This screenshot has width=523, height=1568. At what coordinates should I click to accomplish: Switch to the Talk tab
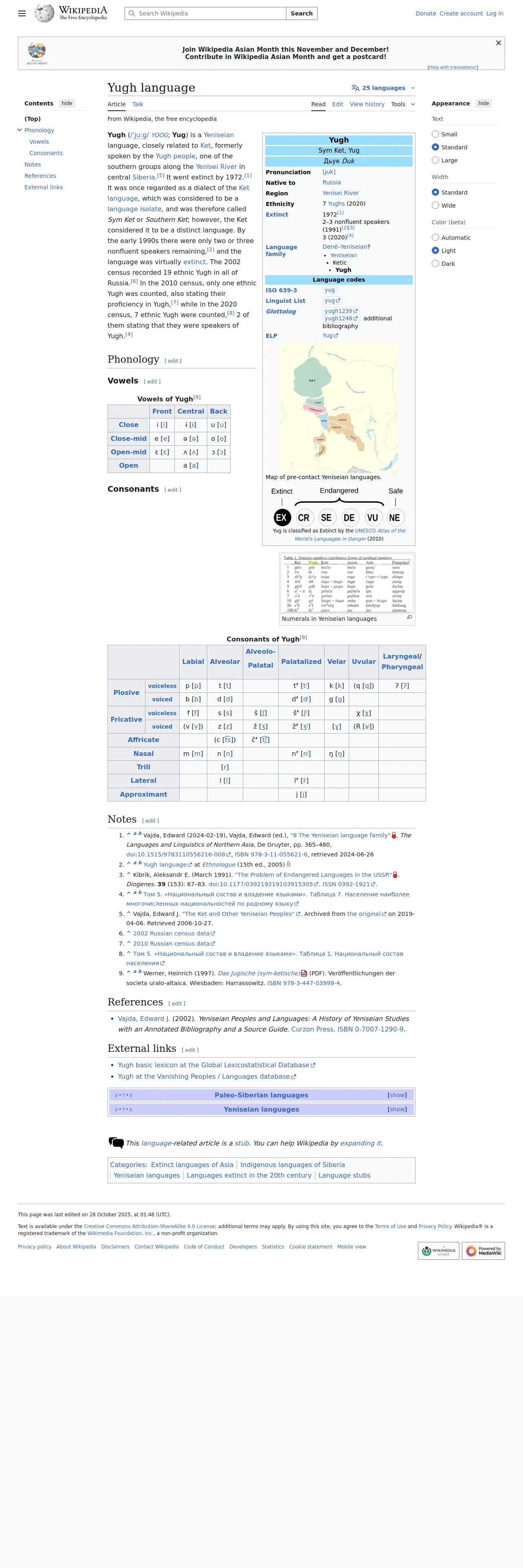pos(138,104)
